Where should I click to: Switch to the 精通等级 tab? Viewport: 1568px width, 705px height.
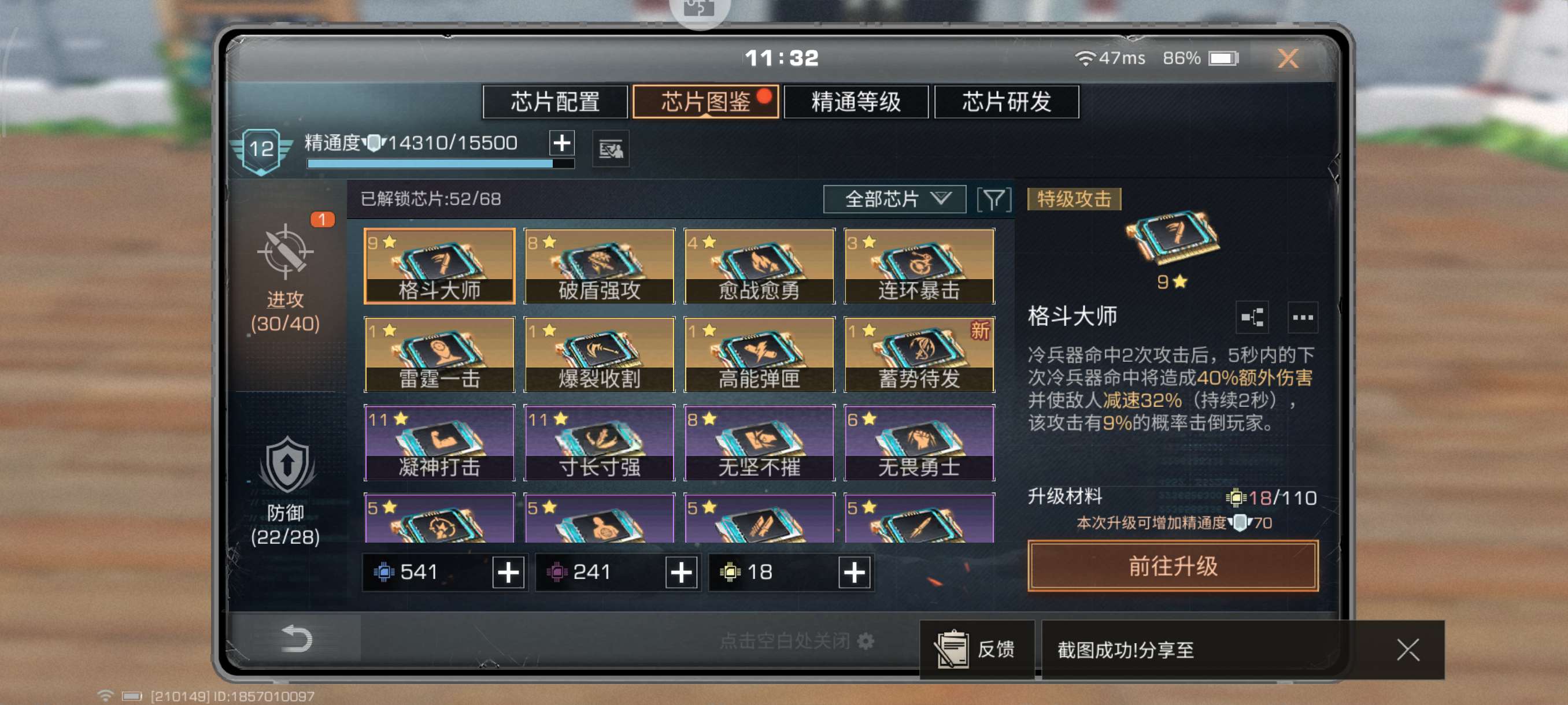[x=855, y=102]
